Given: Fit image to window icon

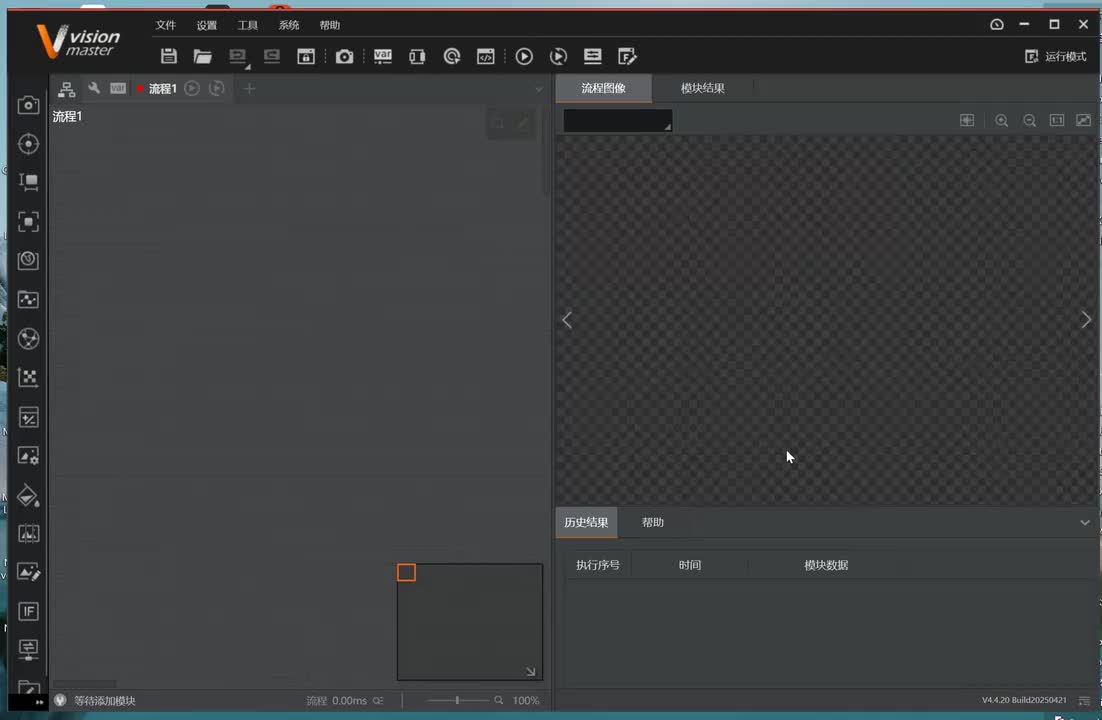Looking at the screenshot, I should coord(1083,120).
